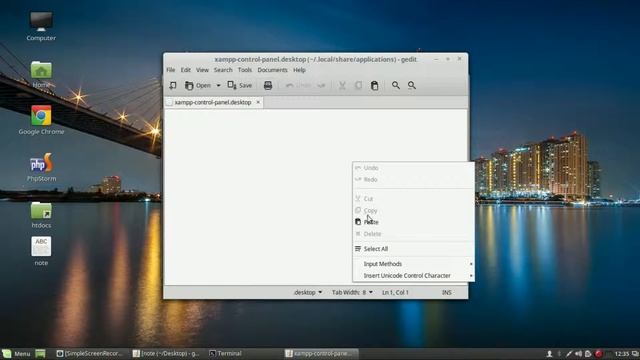This screenshot has height=360, width=640.
Task: Open the Computer desktop icon
Action: coord(41,27)
